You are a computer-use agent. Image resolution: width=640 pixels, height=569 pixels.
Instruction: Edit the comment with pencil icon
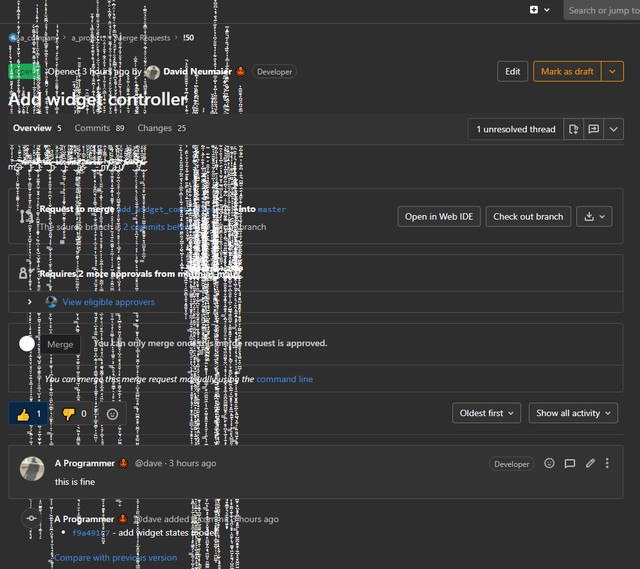coord(590,463)
